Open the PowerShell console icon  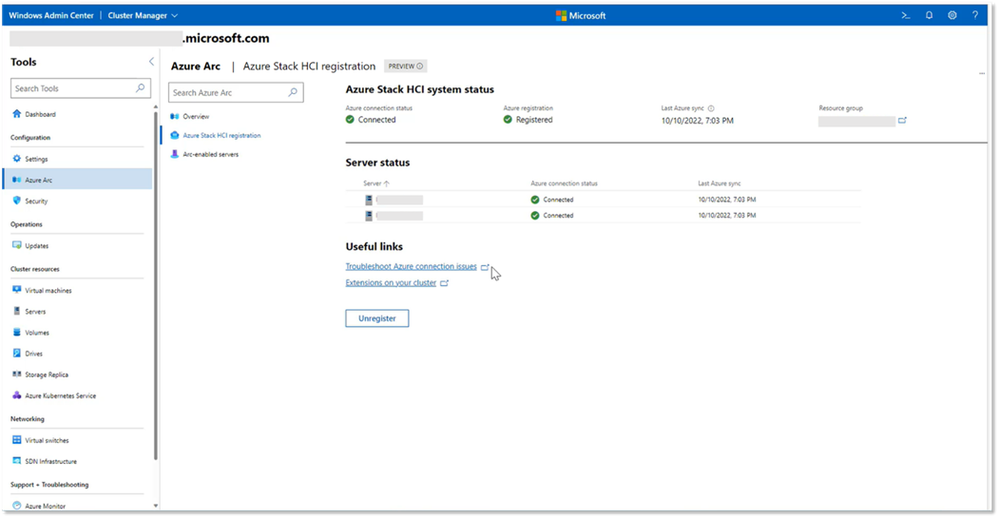905,15
